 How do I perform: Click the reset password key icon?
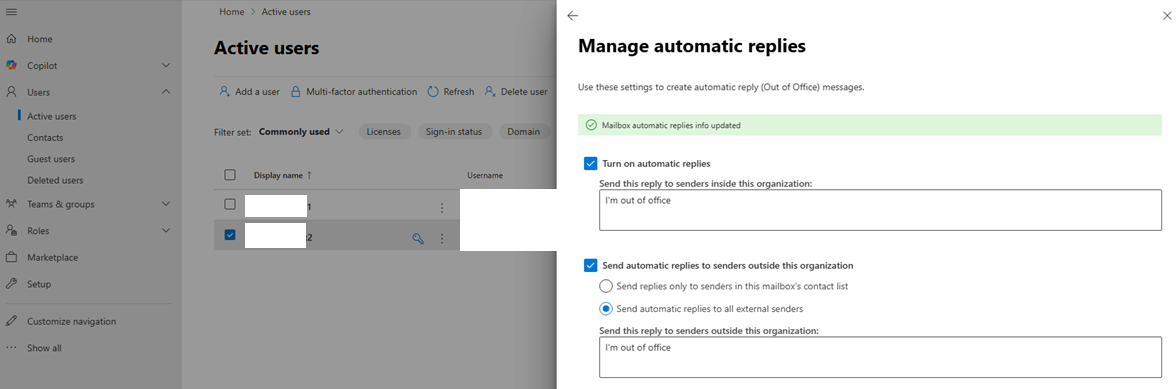point(418,238)
